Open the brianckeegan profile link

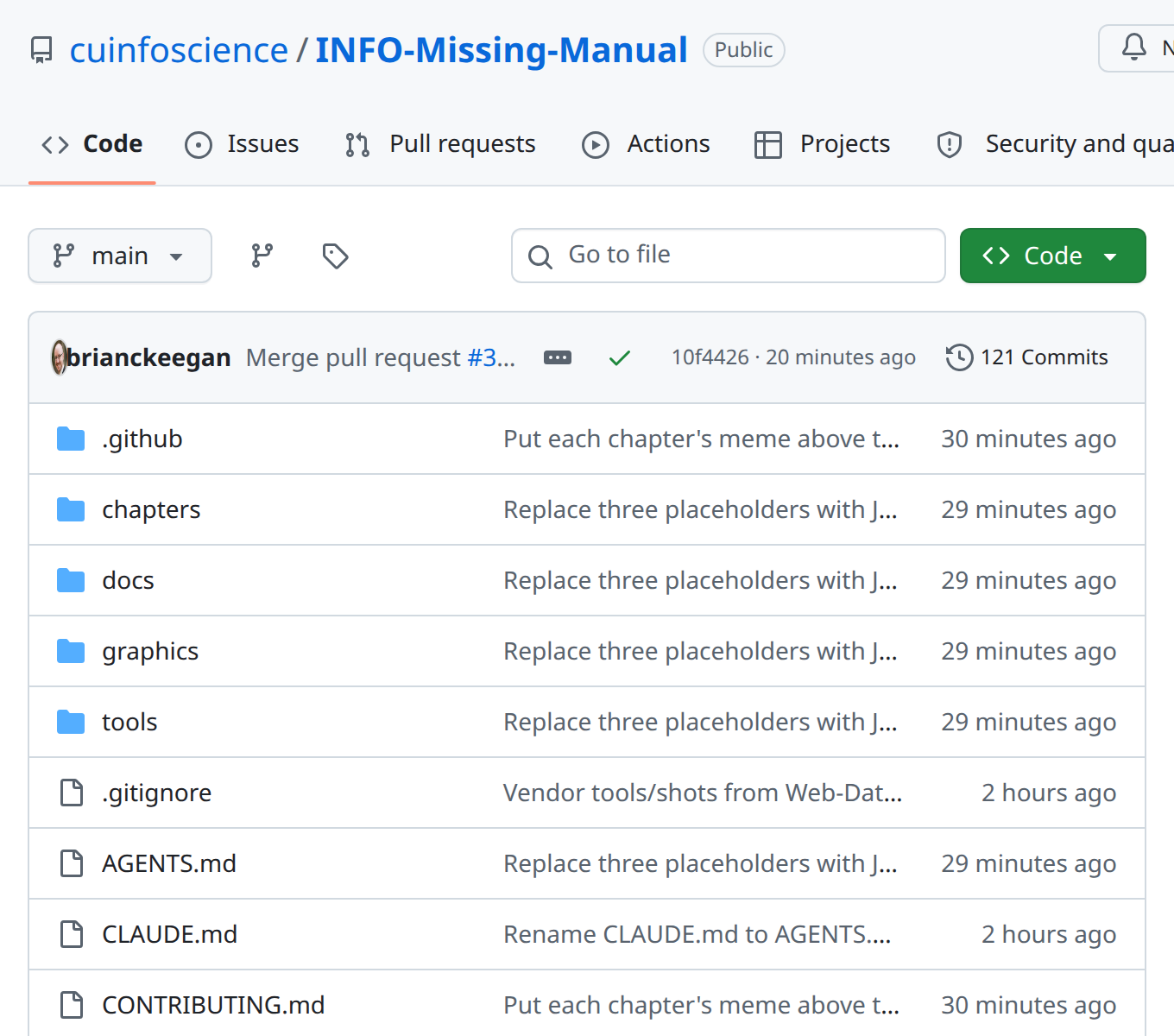(148, 357)
